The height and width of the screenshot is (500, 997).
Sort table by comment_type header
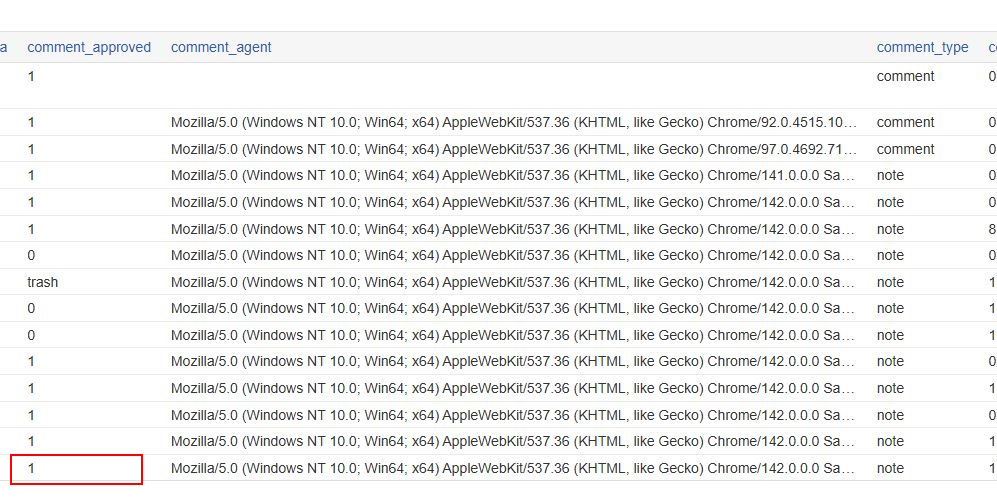922,47
